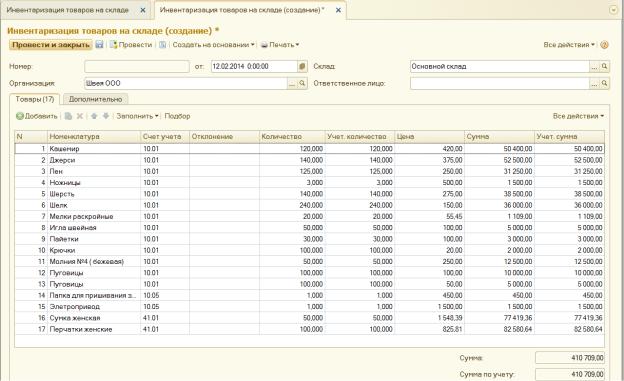Click the date field showing 12.02.2014
624x381 pixels.
pos(254,66)
